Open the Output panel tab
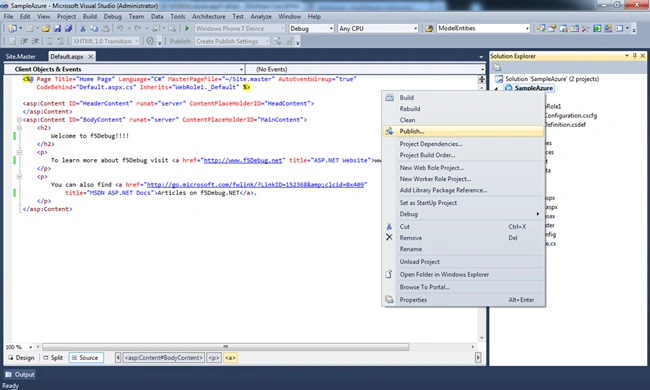 pyautogui.click(x=20, y=374)
